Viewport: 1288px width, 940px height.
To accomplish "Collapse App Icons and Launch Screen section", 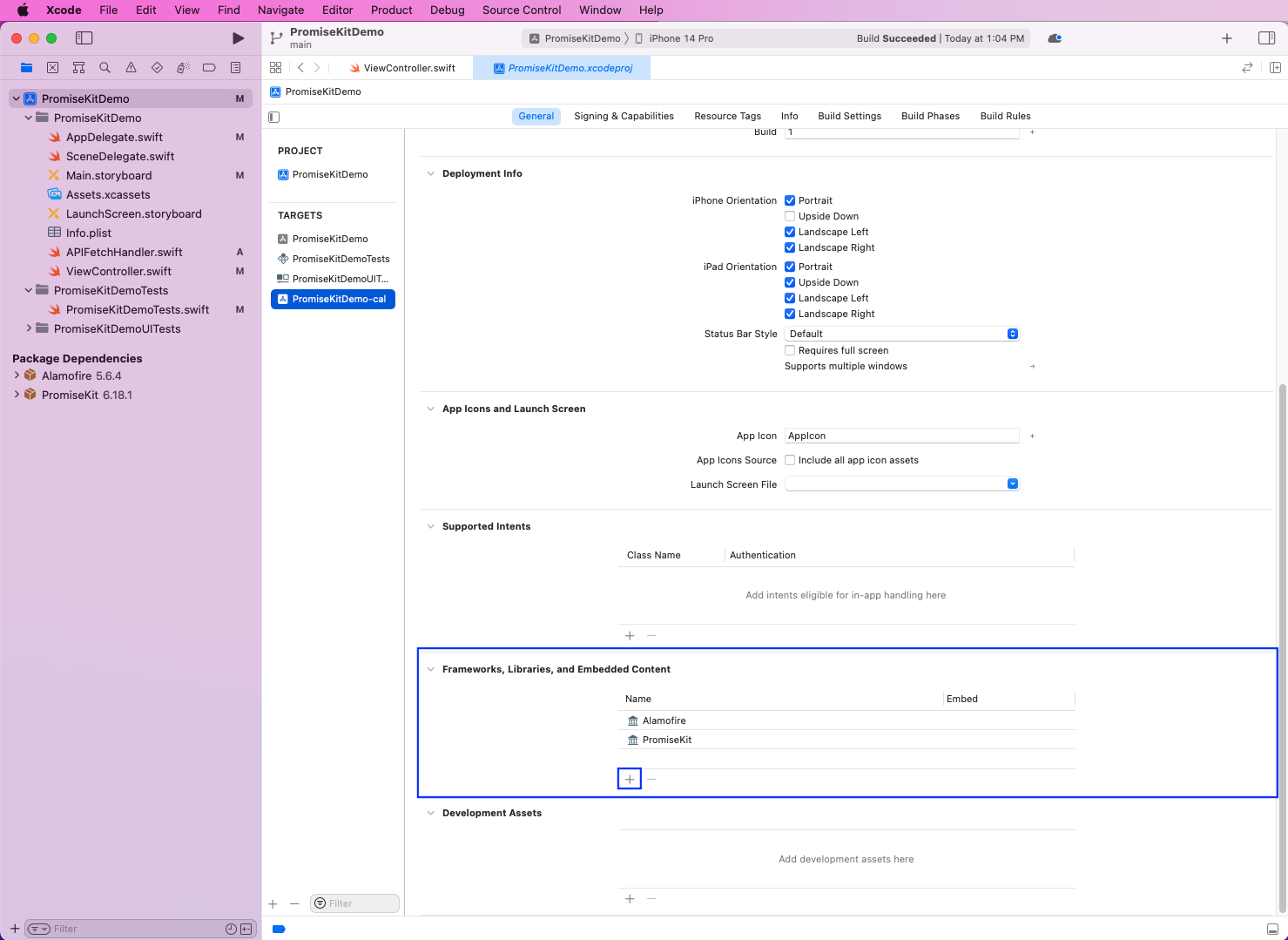I will pyautogui.click(x=430, y=409).
